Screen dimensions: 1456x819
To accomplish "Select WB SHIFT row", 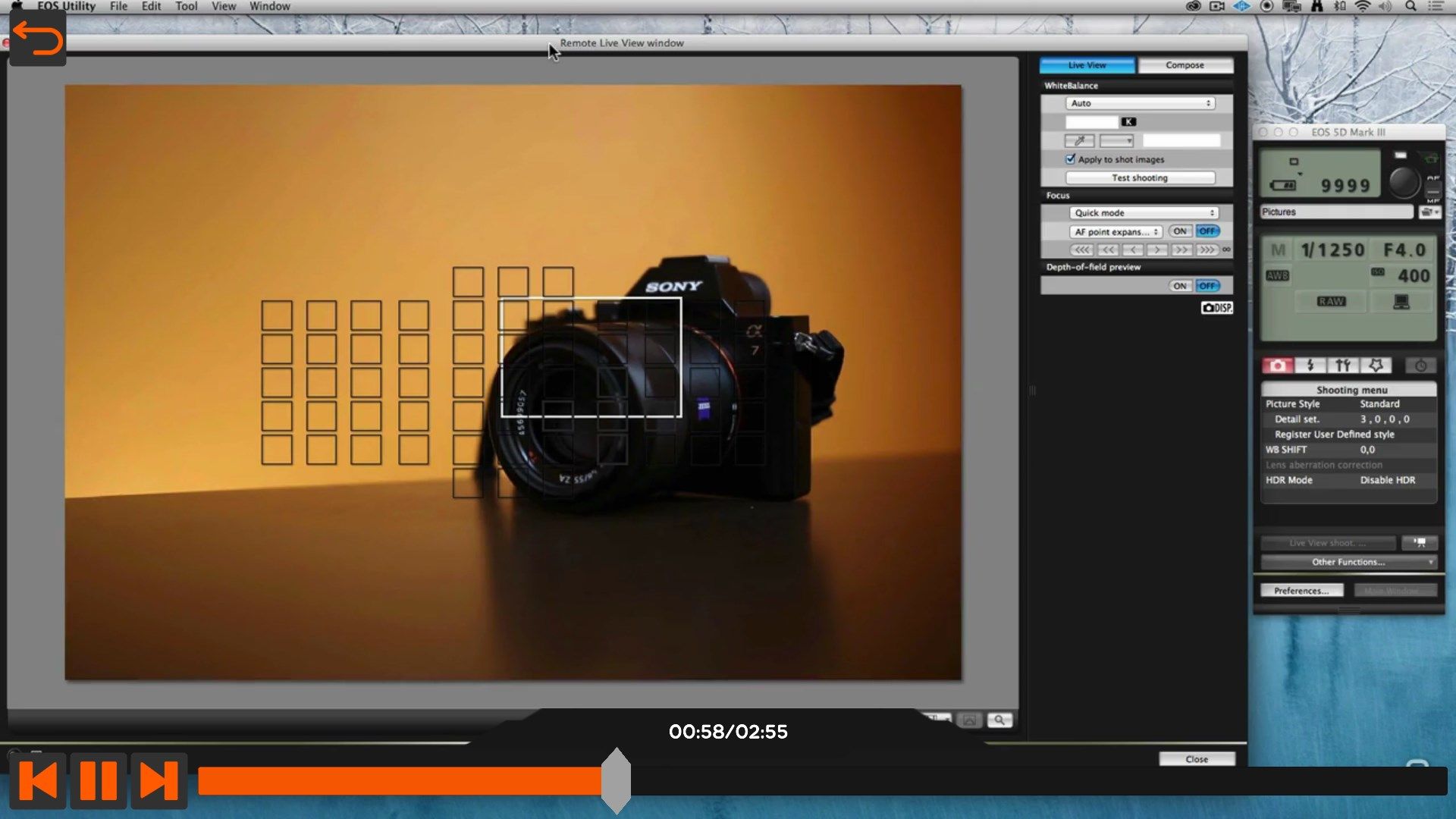I will (1349, 450).
